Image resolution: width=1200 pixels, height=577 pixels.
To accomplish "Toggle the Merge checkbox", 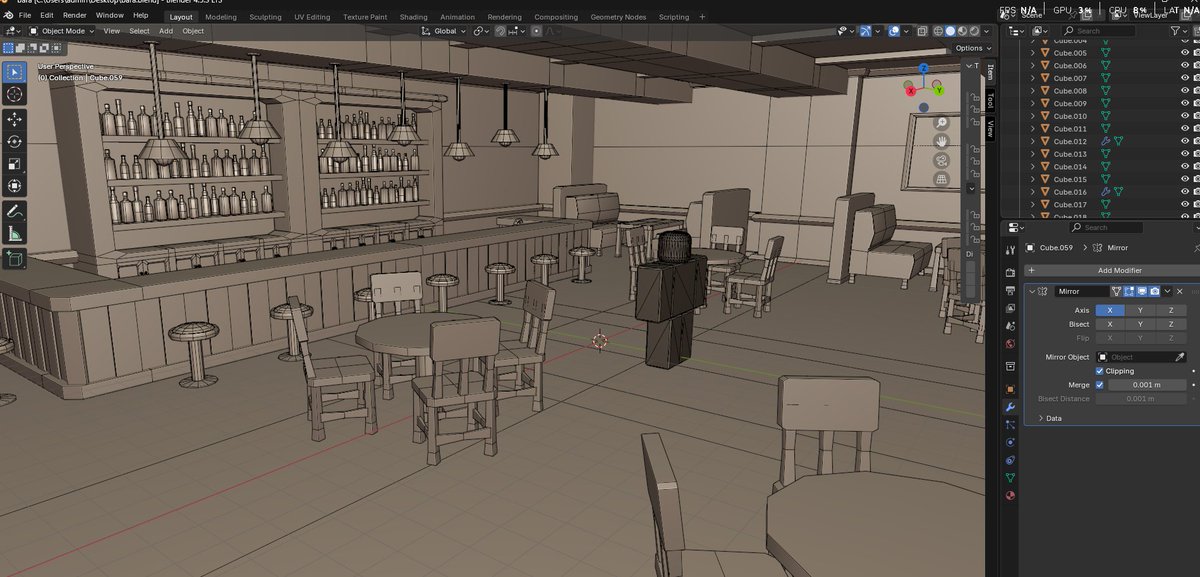I will pos(1100,385).
